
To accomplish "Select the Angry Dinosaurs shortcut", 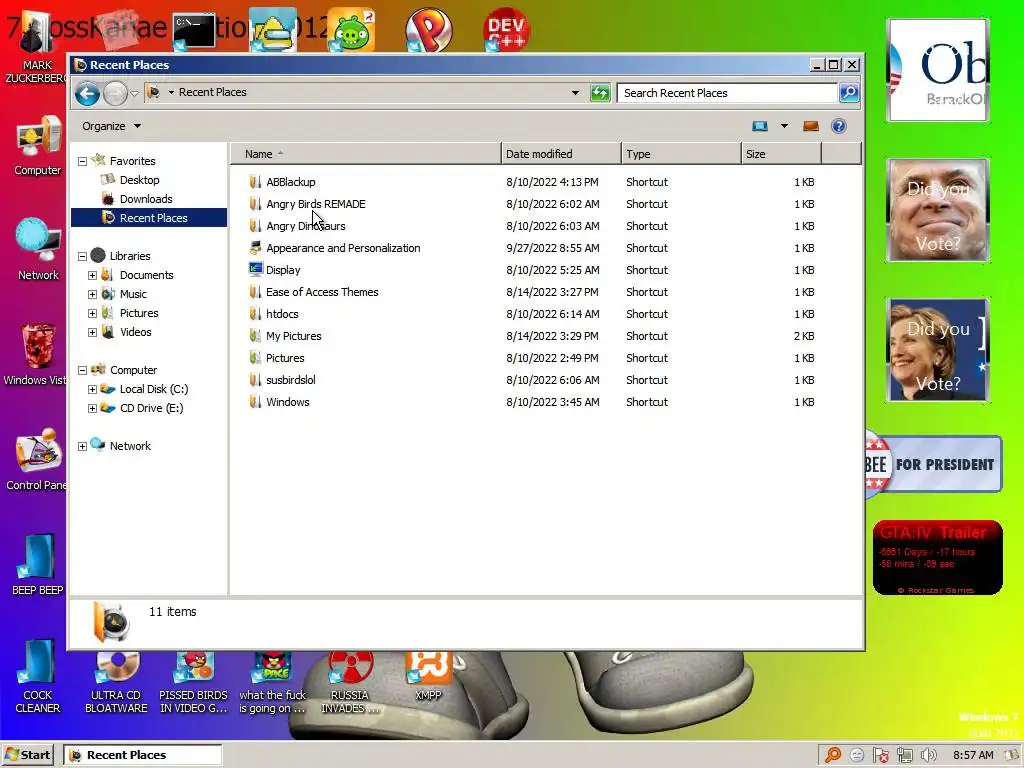I will [306, 226].
